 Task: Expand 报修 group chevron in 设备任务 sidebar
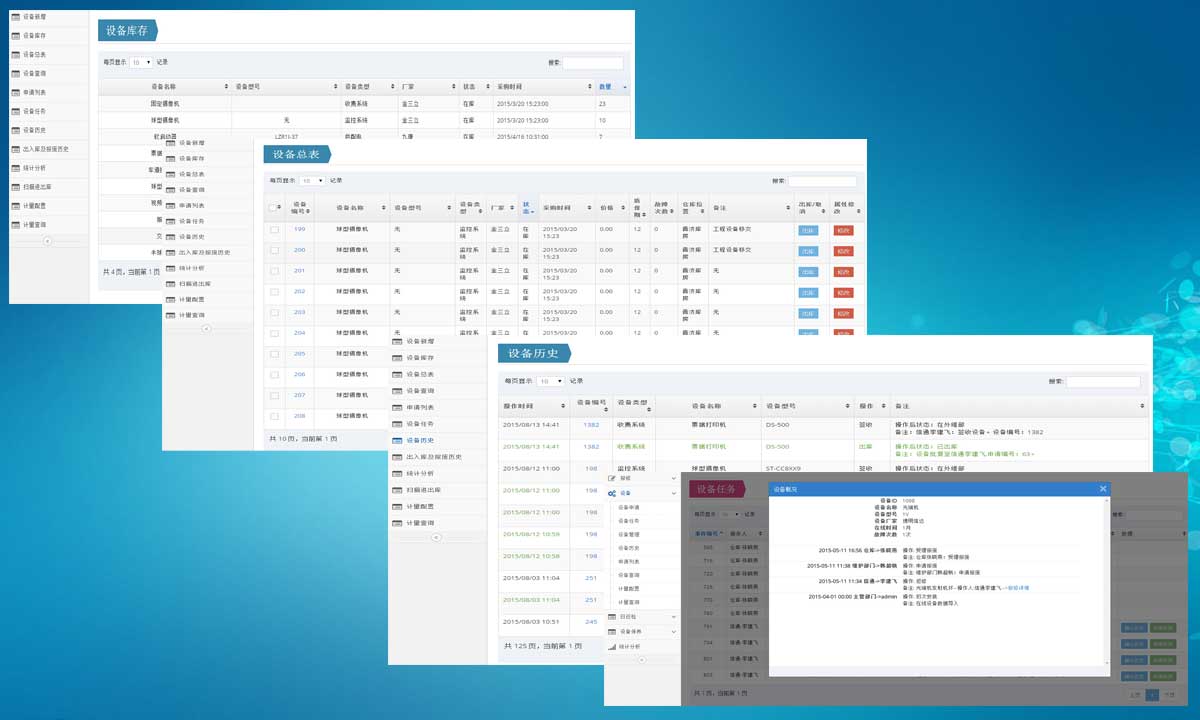(x=673, y=479)
